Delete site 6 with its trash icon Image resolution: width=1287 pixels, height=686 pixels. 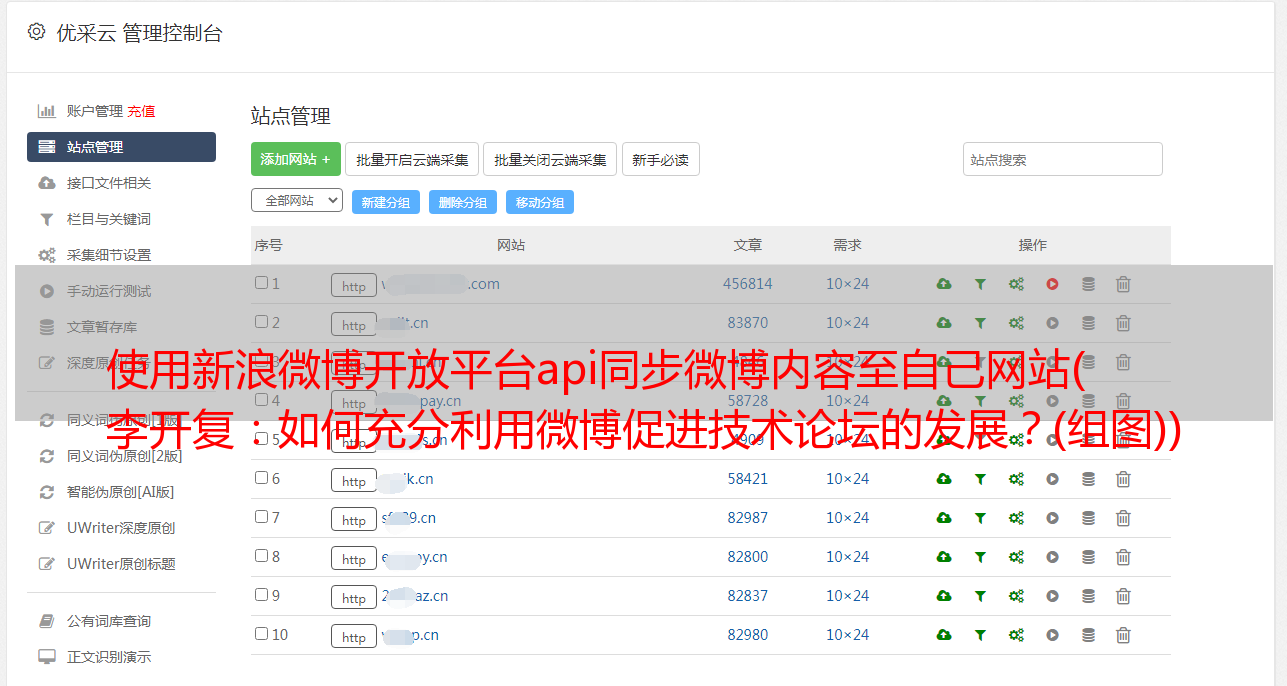1123,479
